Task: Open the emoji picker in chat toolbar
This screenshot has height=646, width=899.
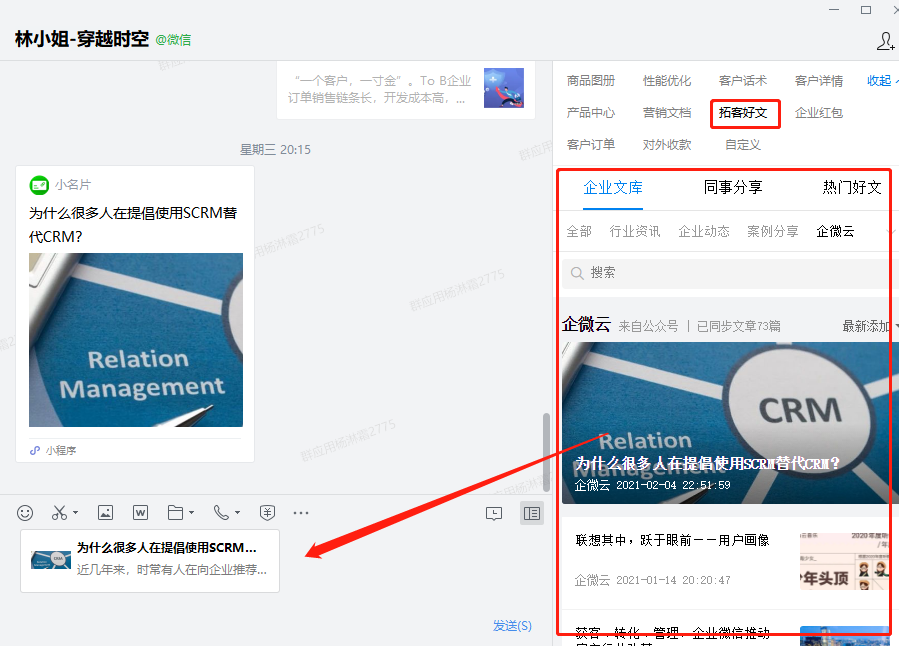Action: (25, 513)
